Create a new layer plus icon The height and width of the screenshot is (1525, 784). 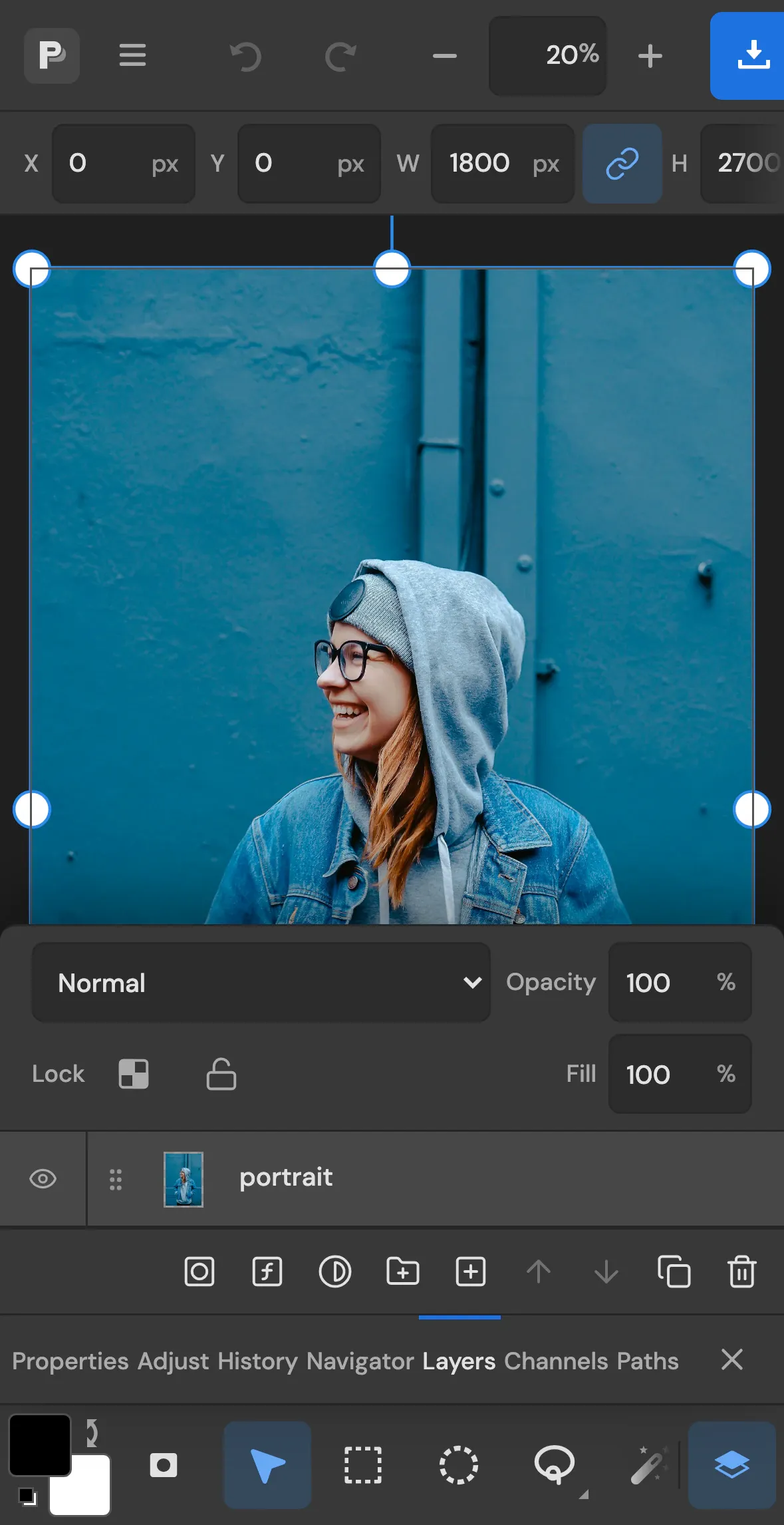(x=471, y=1271)
